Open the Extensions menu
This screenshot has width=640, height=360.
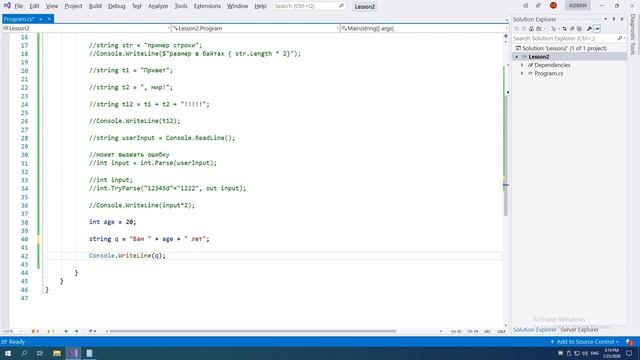point(207,6)
